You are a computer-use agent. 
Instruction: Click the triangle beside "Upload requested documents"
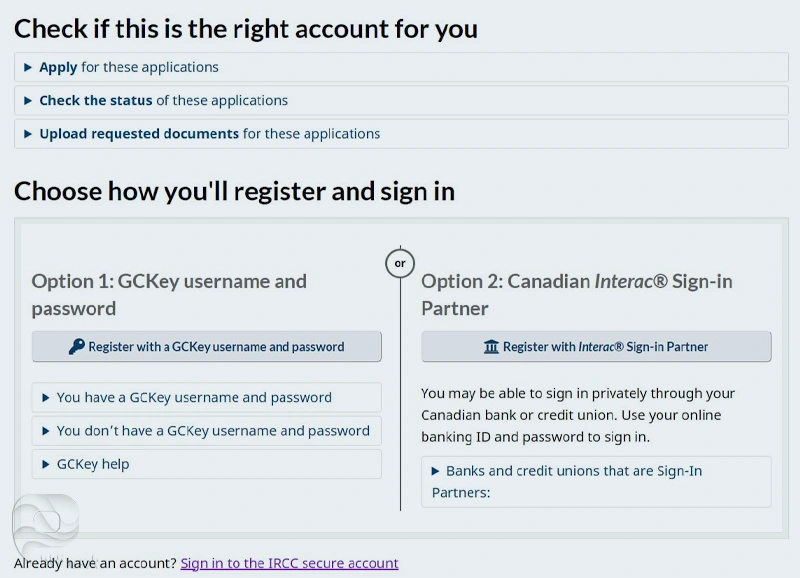(x=28, y=134)
